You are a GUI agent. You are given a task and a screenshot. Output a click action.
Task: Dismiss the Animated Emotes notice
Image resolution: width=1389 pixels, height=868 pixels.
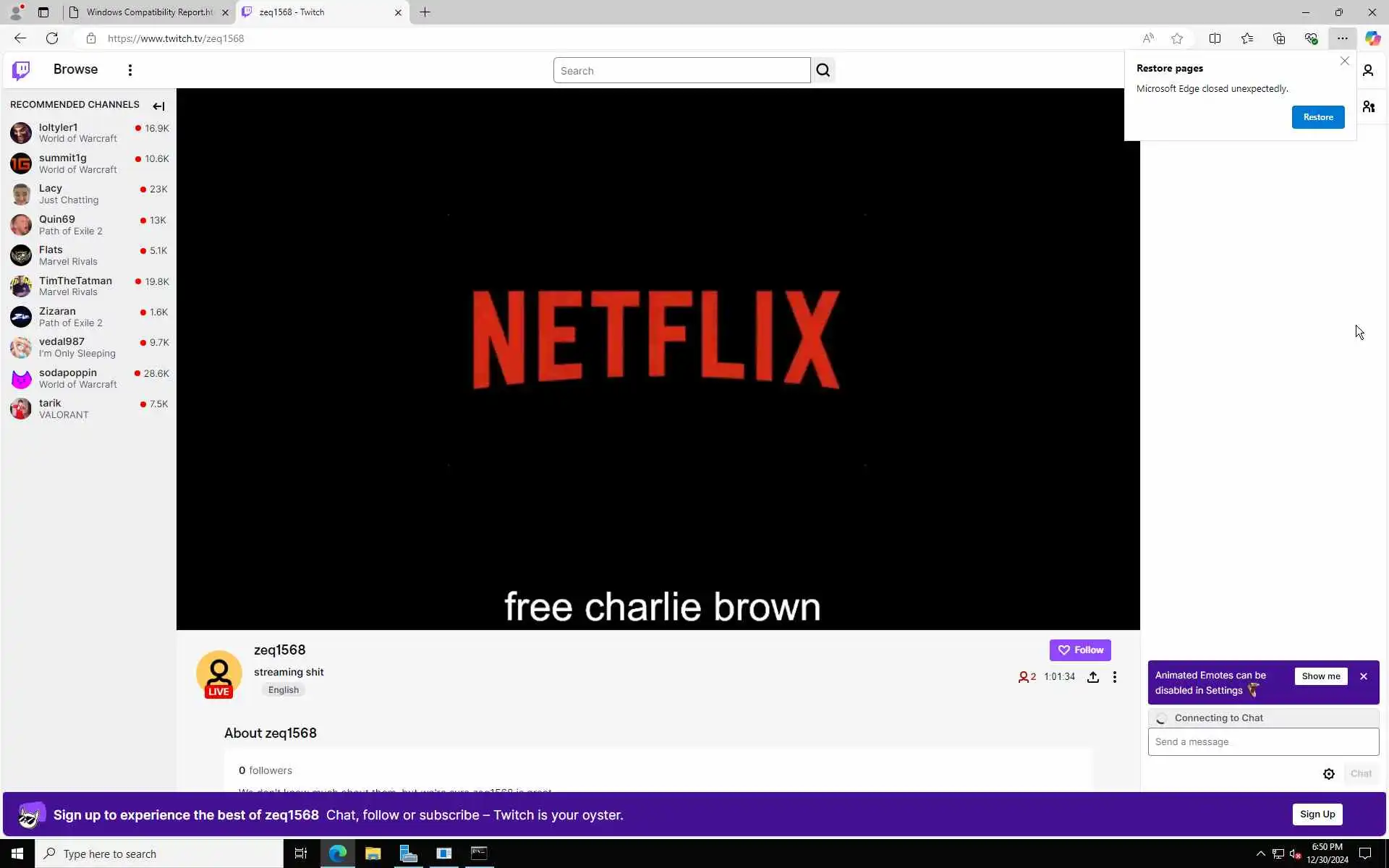click(x=1363, y=676)
